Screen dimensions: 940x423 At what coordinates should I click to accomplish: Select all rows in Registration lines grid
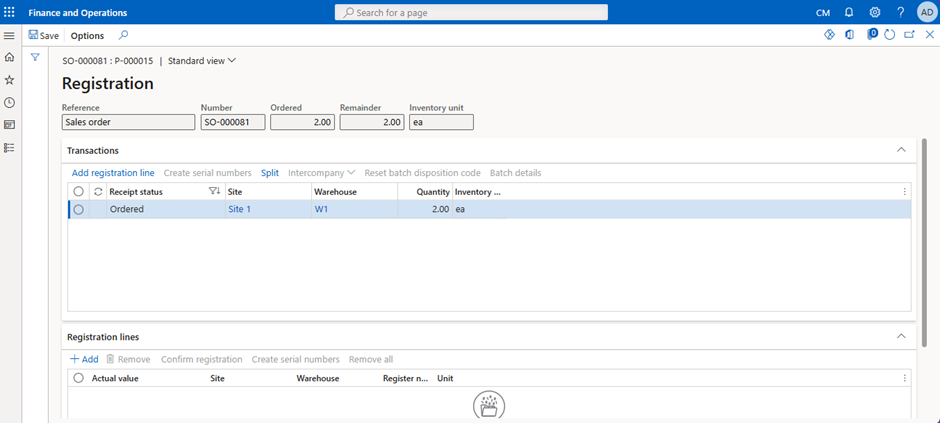78,378
